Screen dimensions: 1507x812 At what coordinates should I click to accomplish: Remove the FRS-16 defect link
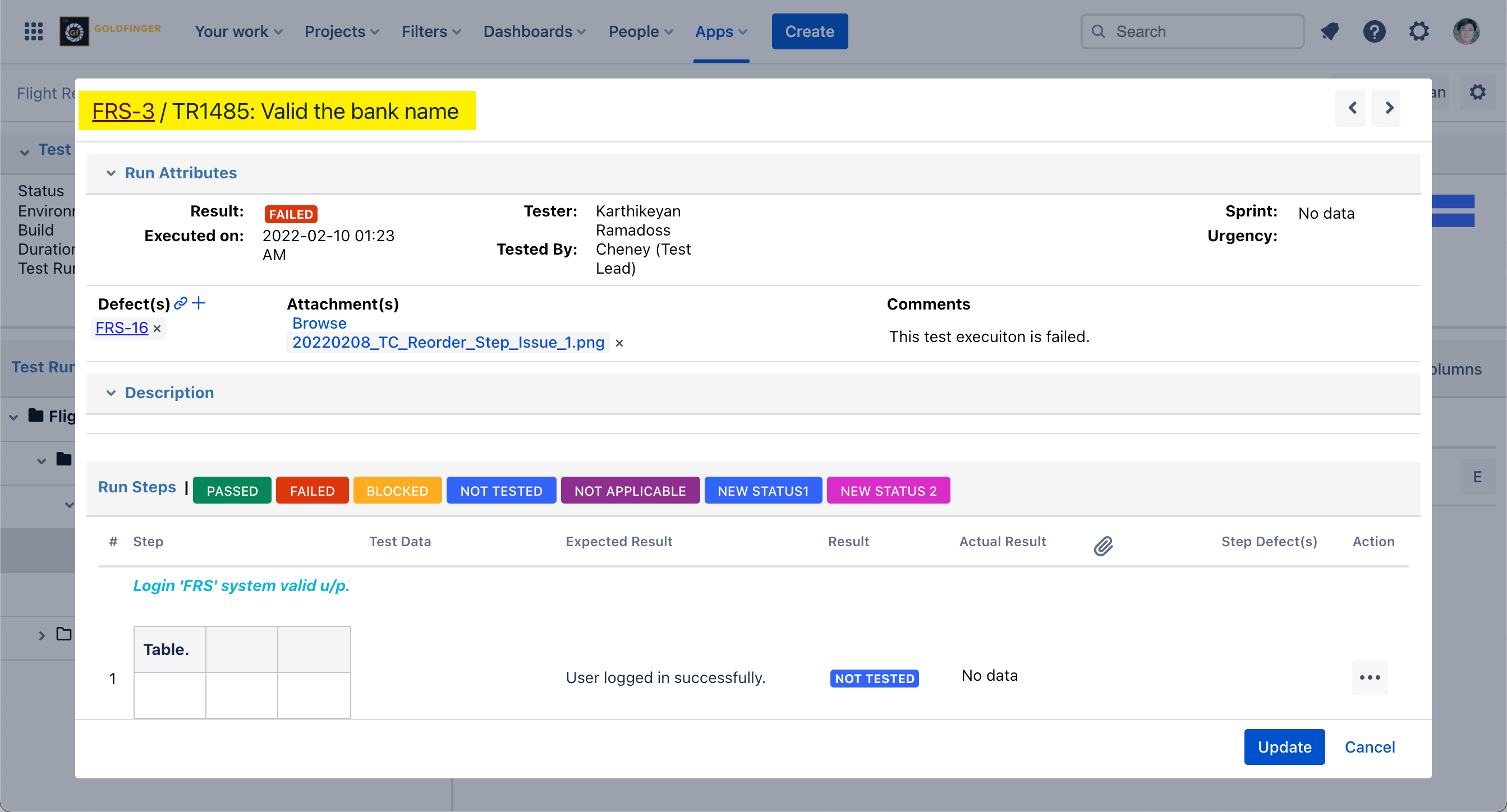click(157, 329)
